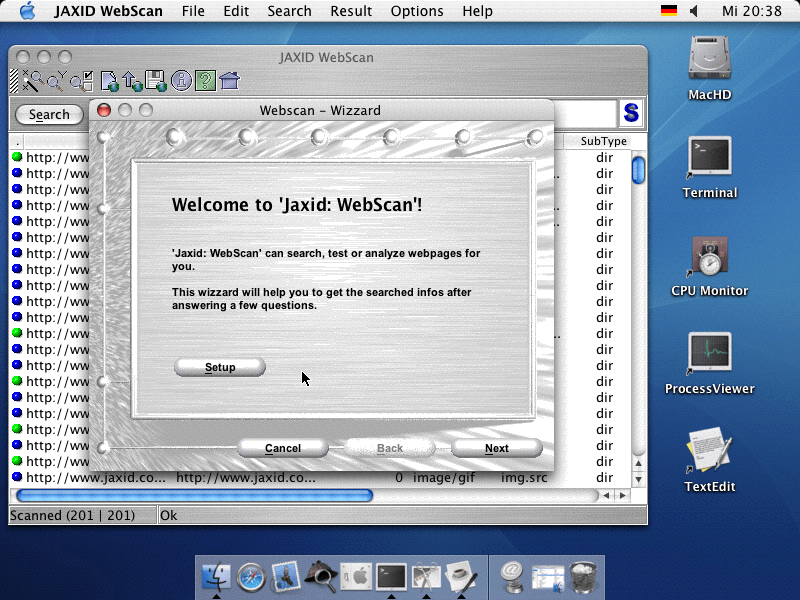Click the vertical scrollbar thumb in results
Viewport: 800px width, 600px height.
pos(638,170)
